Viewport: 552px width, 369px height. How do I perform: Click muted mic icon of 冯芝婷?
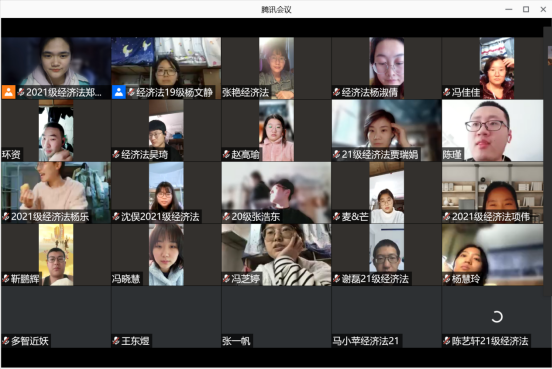pyautogui.click(x=226, y=279)
